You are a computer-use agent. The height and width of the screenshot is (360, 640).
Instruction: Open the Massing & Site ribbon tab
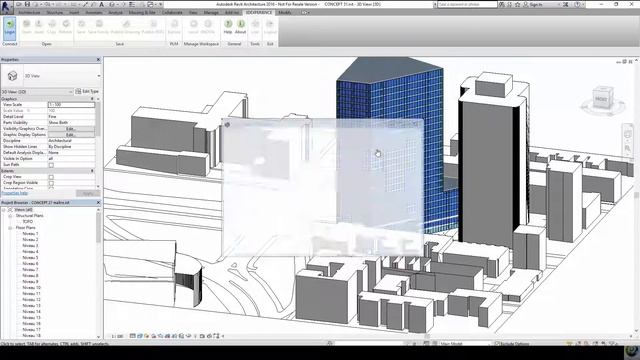pyautogui.click(x=142, y=13)
